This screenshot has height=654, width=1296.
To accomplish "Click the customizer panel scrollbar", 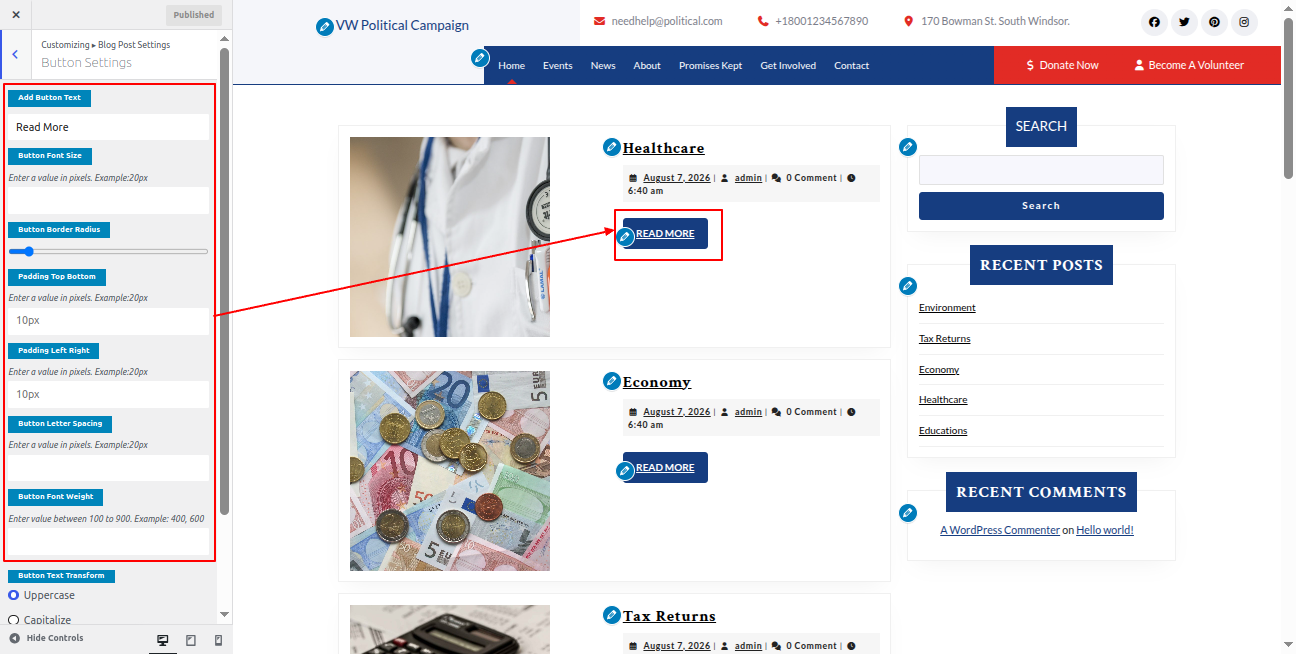I will tap(225, 280).
